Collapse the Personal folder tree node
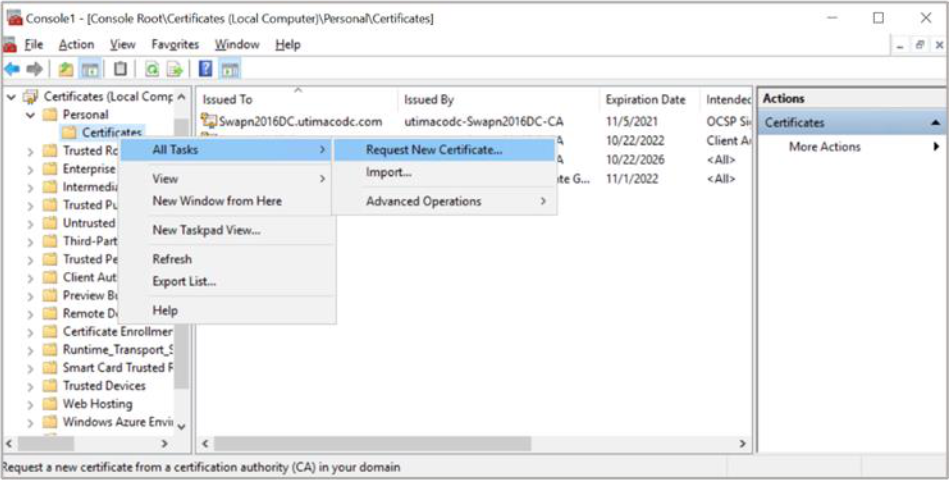The image size is (949, 480). (28, 115)
